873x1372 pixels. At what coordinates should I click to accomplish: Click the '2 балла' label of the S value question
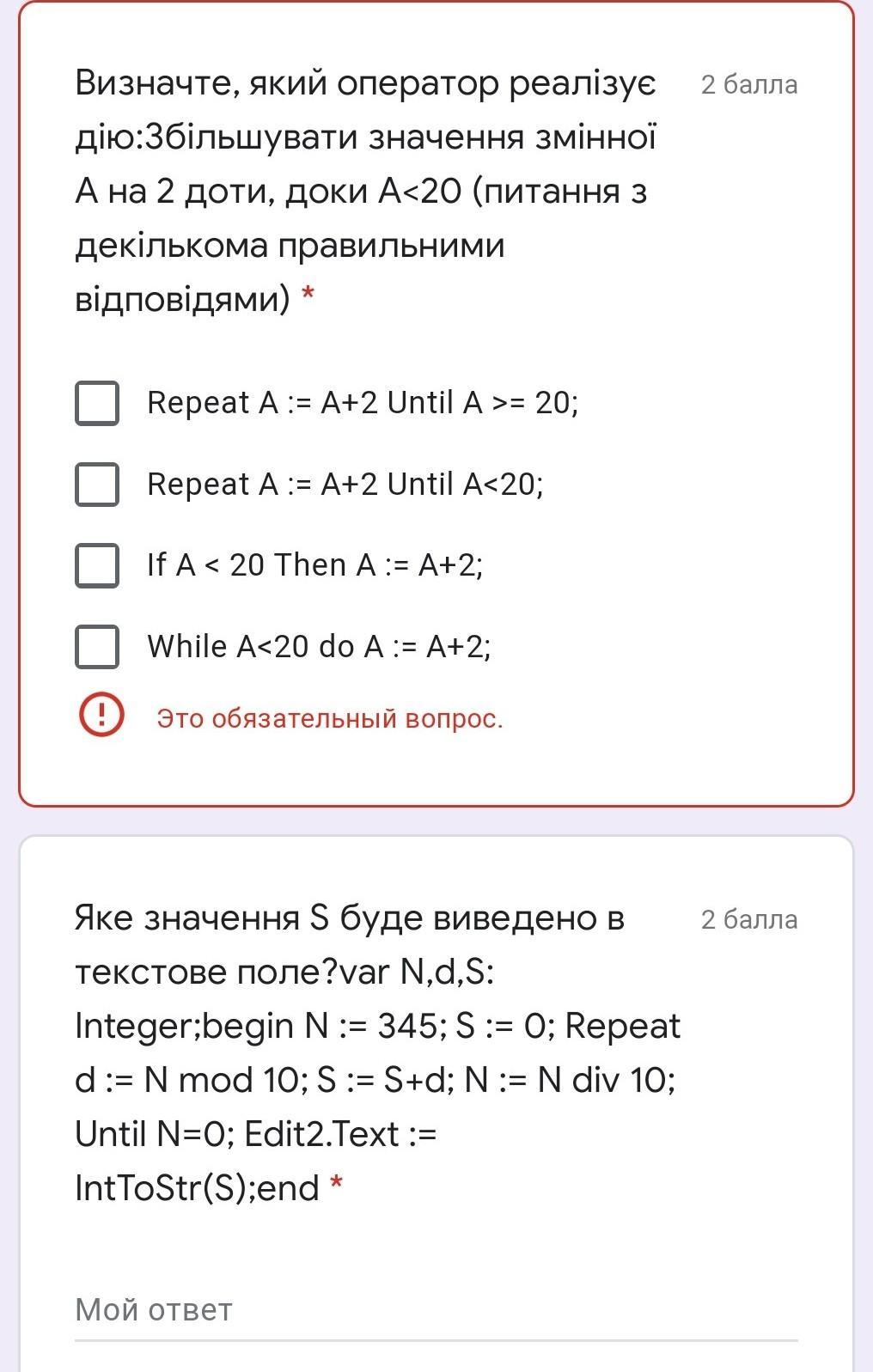749,919
